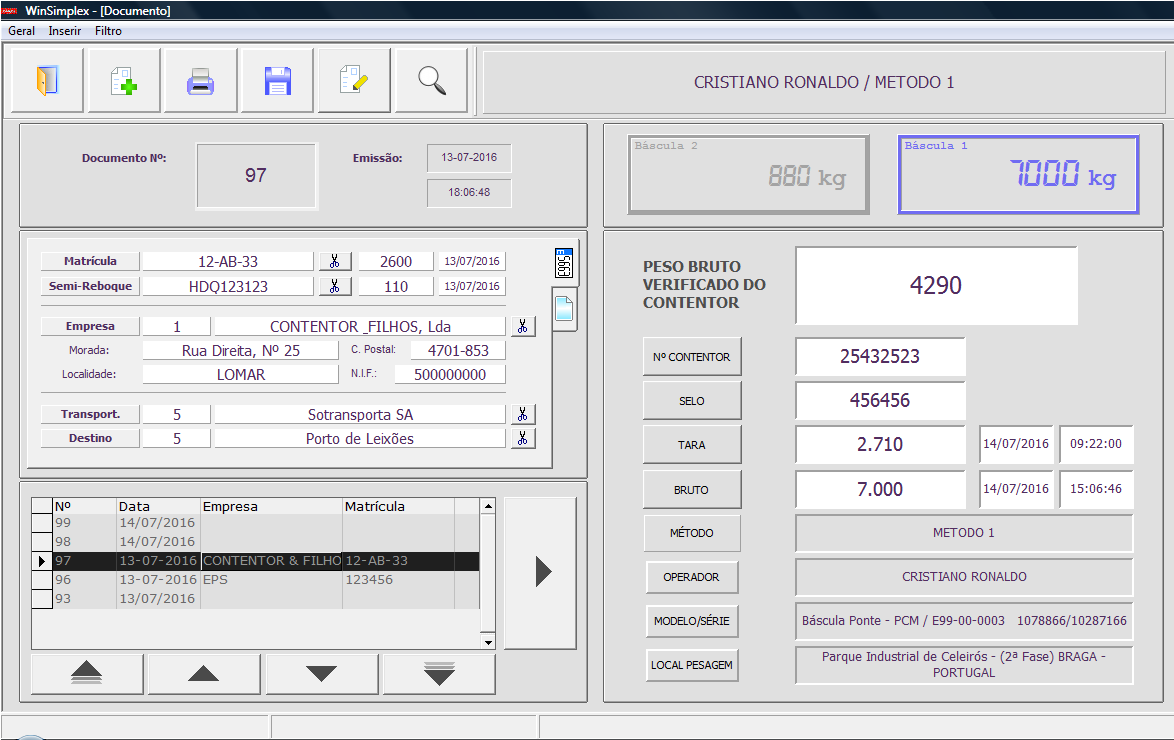This screenshot has height=740, width=1174.
Task: Click the verified gross weight box 4290
Action: coord(936,285)
